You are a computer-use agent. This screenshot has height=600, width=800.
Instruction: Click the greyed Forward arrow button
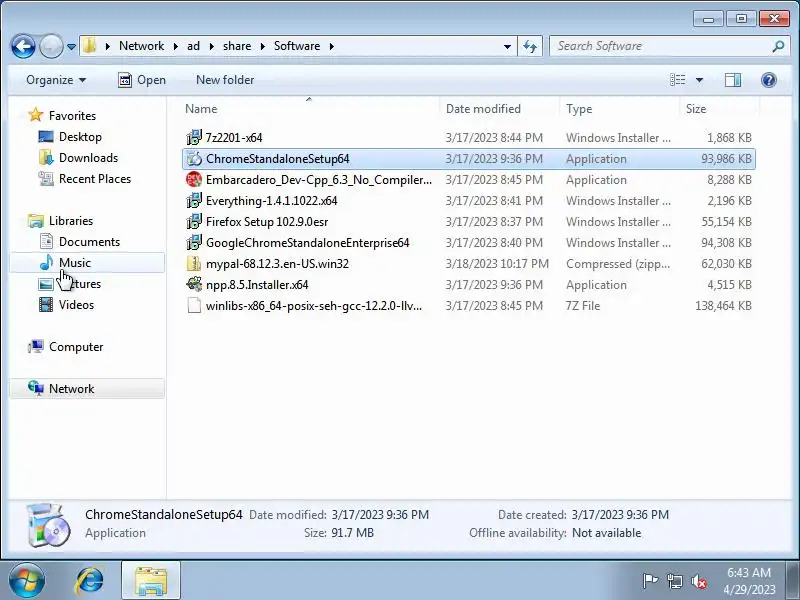(51, 46)
